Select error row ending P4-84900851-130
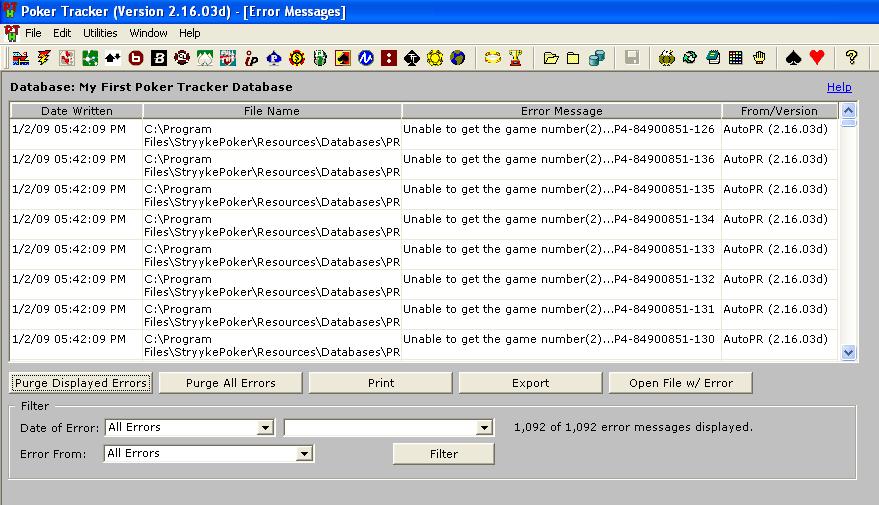Screen dimensions: 879x505 (424, 345)
